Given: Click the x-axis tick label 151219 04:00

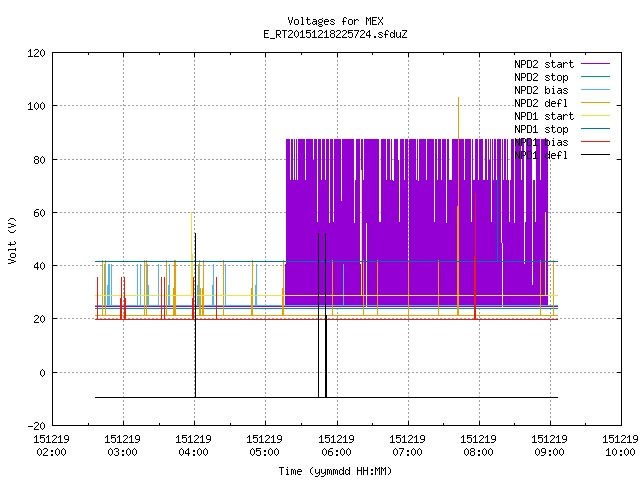Looking at the screenshot, I should coord(193,446).
